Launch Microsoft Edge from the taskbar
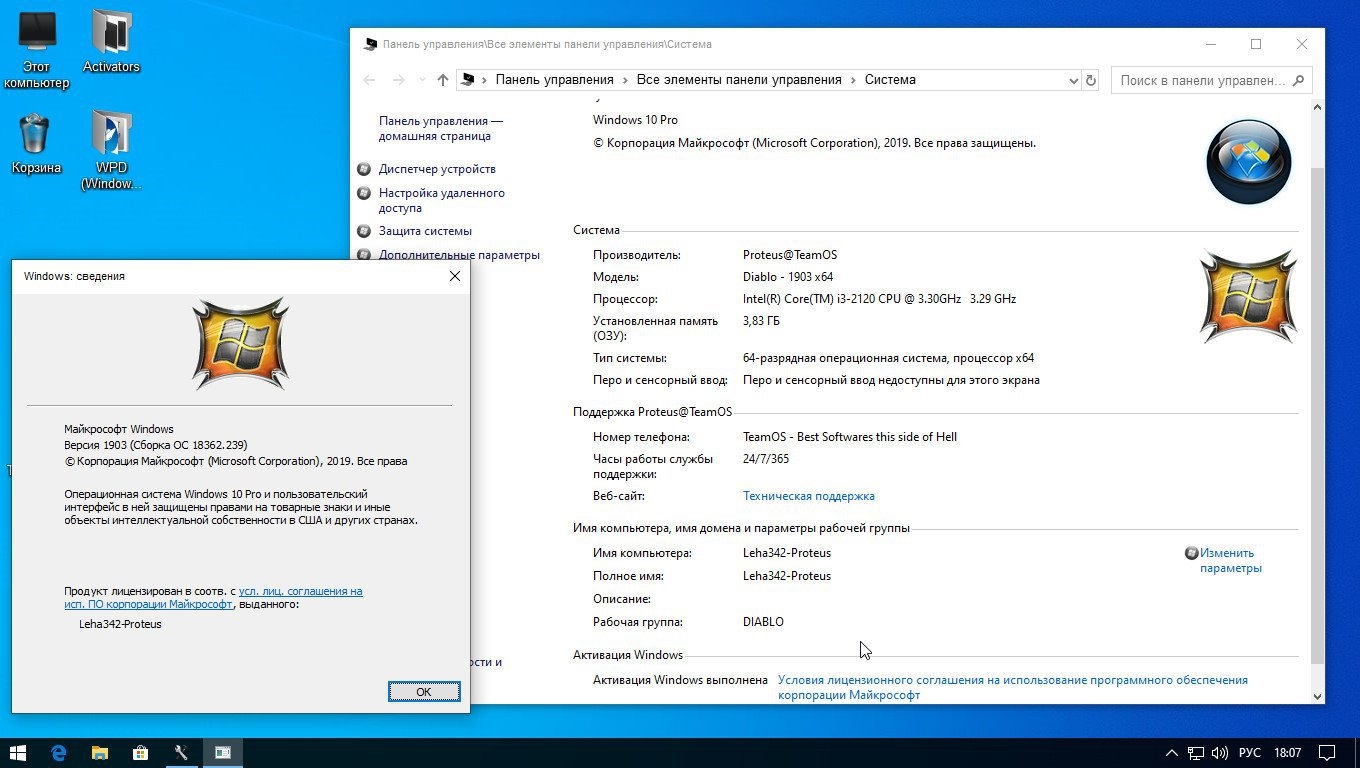Screen dimensions: 1360x768 [59, 753]
